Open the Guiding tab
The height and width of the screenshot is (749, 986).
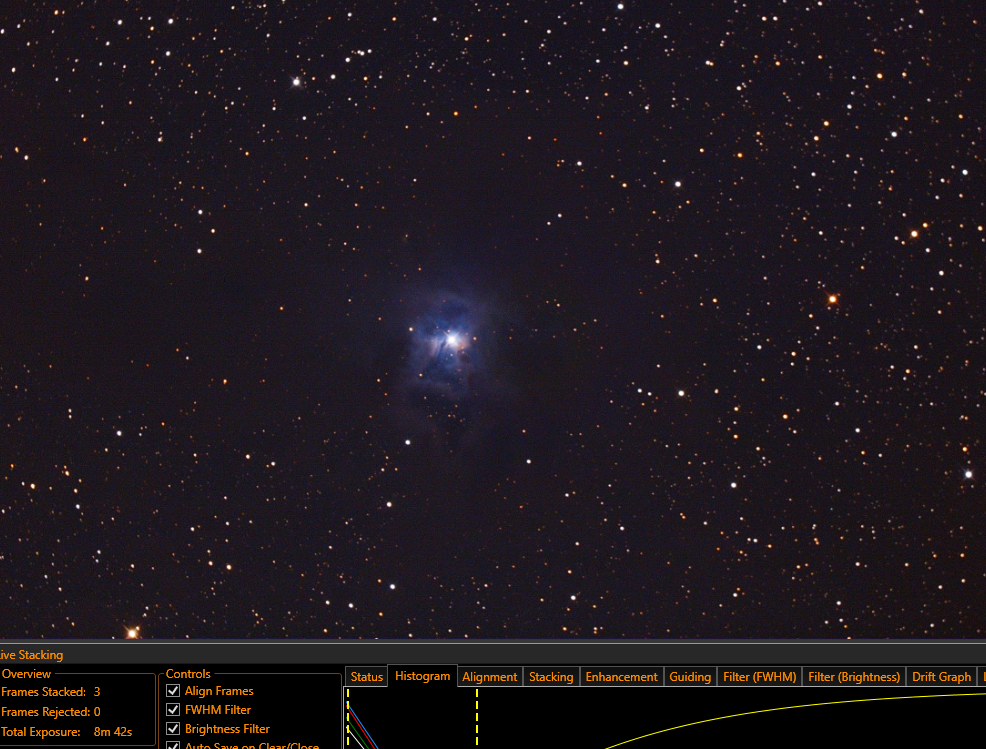click(690, 677)
